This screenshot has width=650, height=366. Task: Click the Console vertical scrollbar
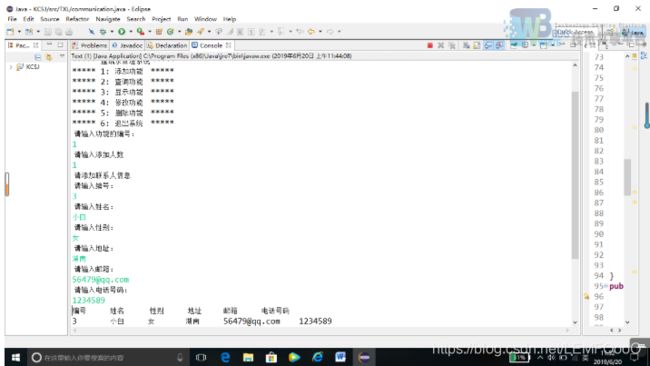[575, 175]
